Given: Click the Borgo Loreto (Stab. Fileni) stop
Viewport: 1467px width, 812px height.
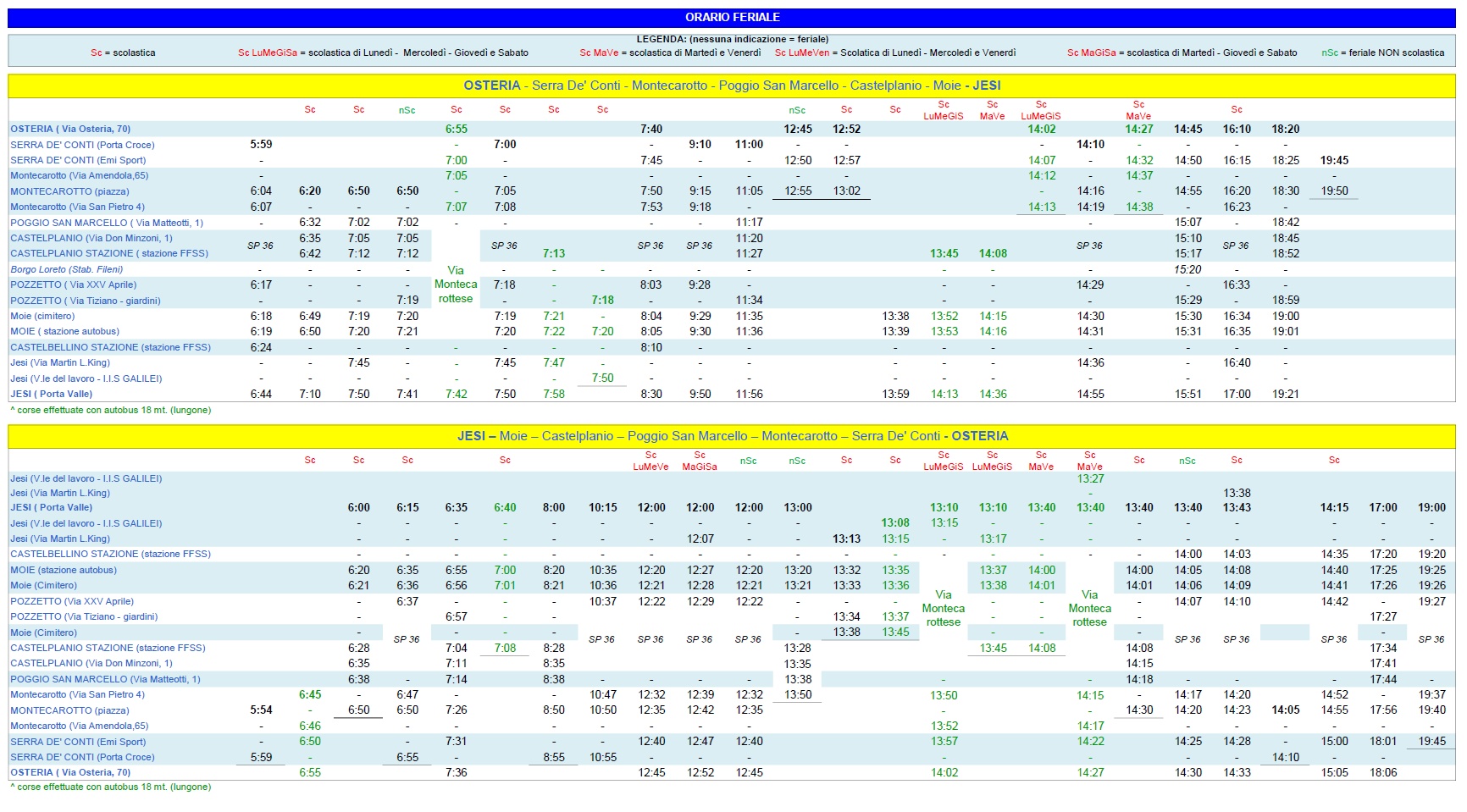Looking at the screenshot, I should pyautogui.click(x=66, y=269).
